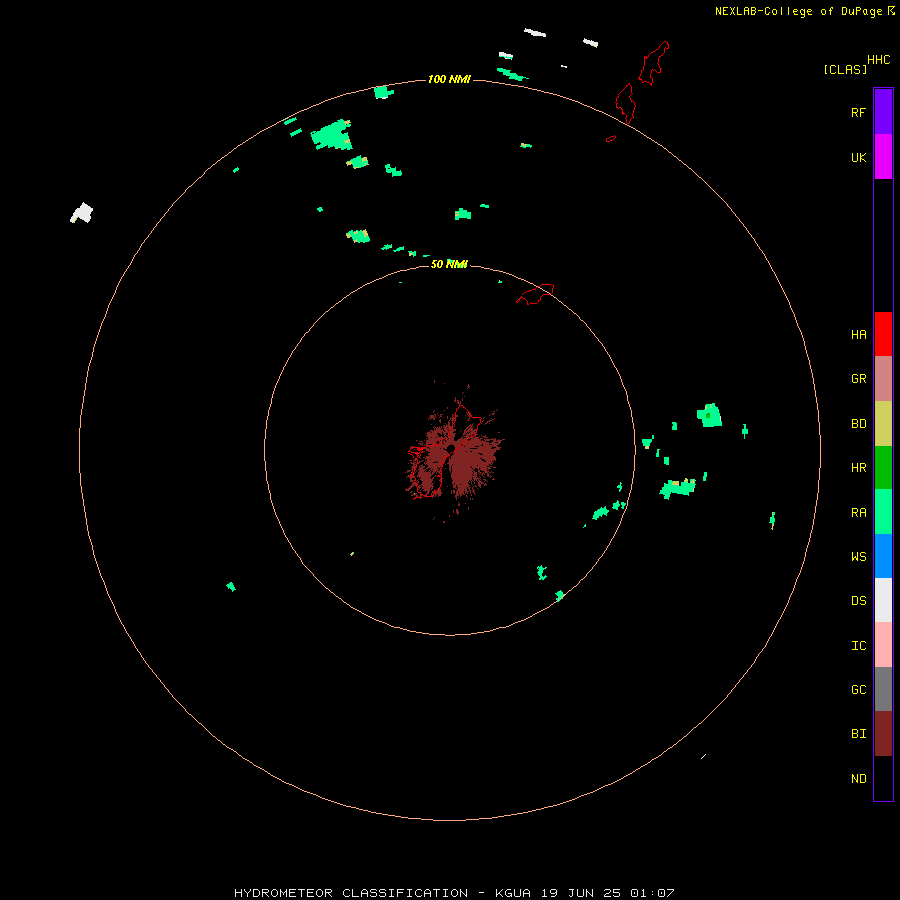The image size is (900, 900).
Task: Select the GR color swatch in legend
Action: tap(883, 379)
